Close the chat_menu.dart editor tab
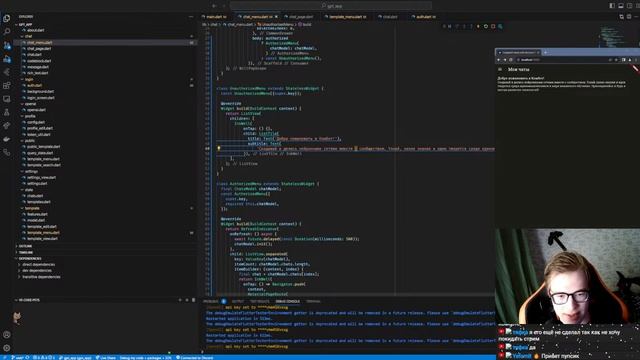 tap(276, 17)
